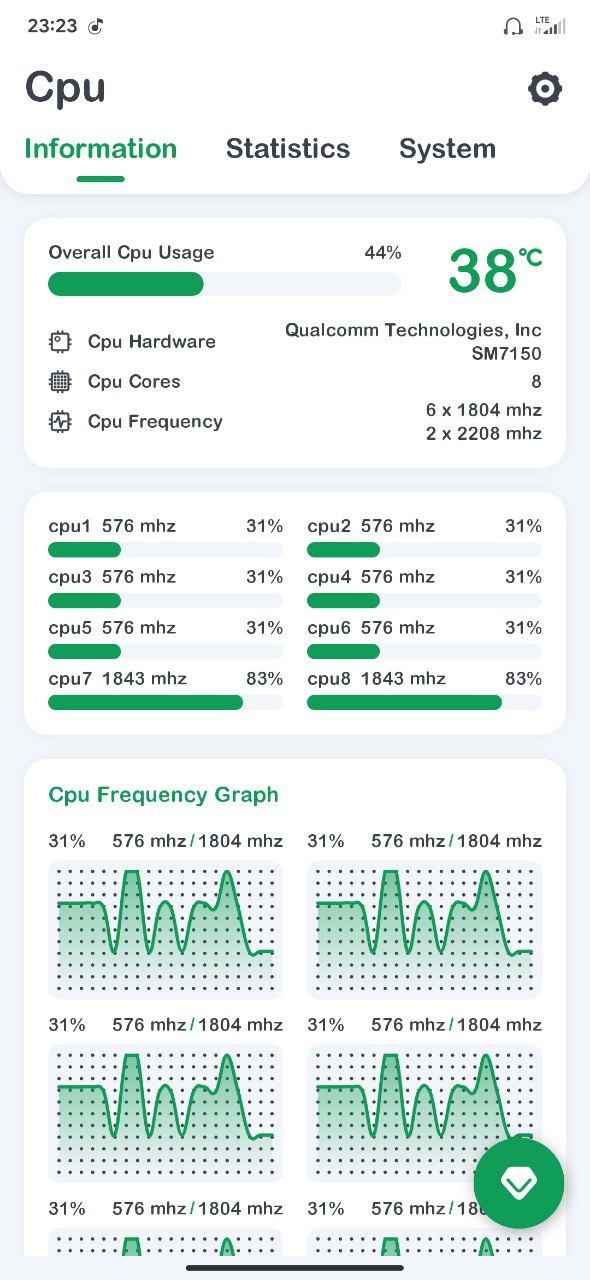Switch to the Information tab
590x1280 pixels.
pyautogui.click(x=100, y=149)
